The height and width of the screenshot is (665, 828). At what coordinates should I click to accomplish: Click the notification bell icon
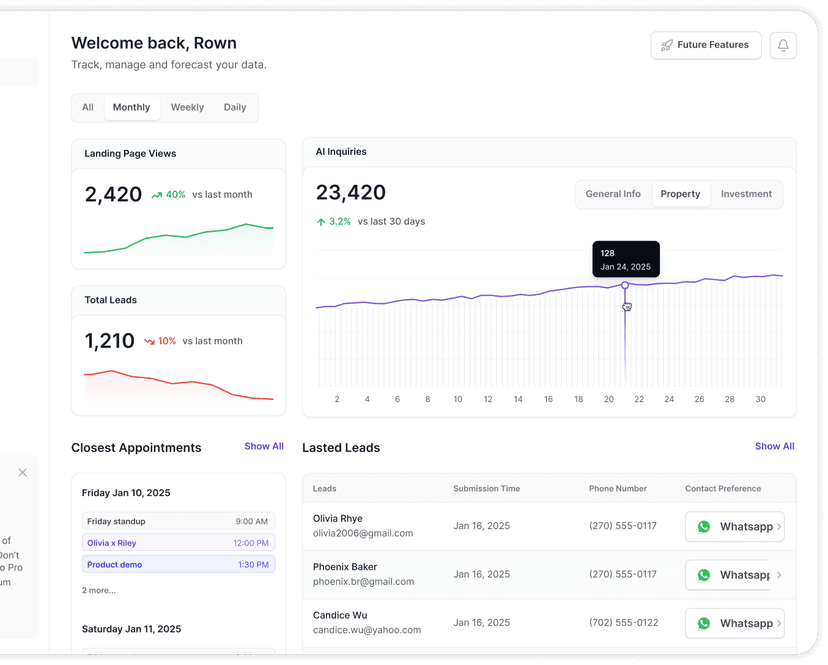783,45
